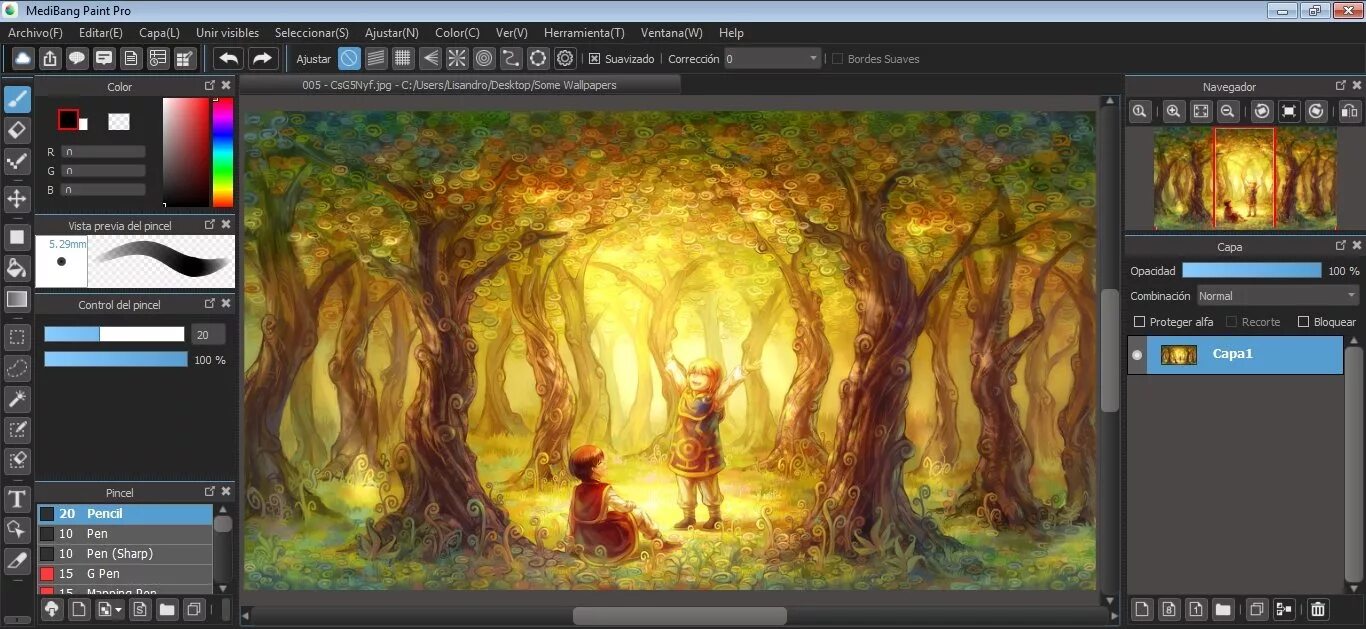Enable the crosshatch grid snap
1366x629 pixels.
pyautogui.click(x=403, y=58)
